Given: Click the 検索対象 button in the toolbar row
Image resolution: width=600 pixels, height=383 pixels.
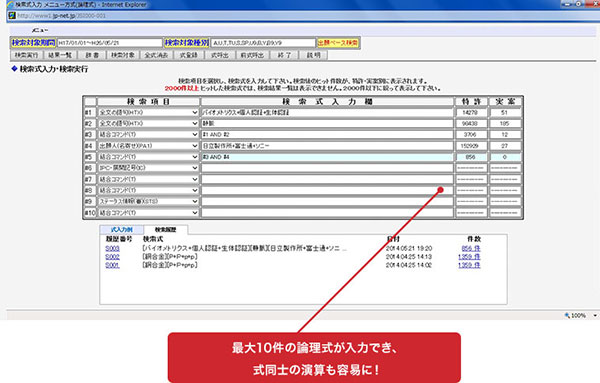Looking at the screenshot, I should pyautogui.click(x=123, y=55).
